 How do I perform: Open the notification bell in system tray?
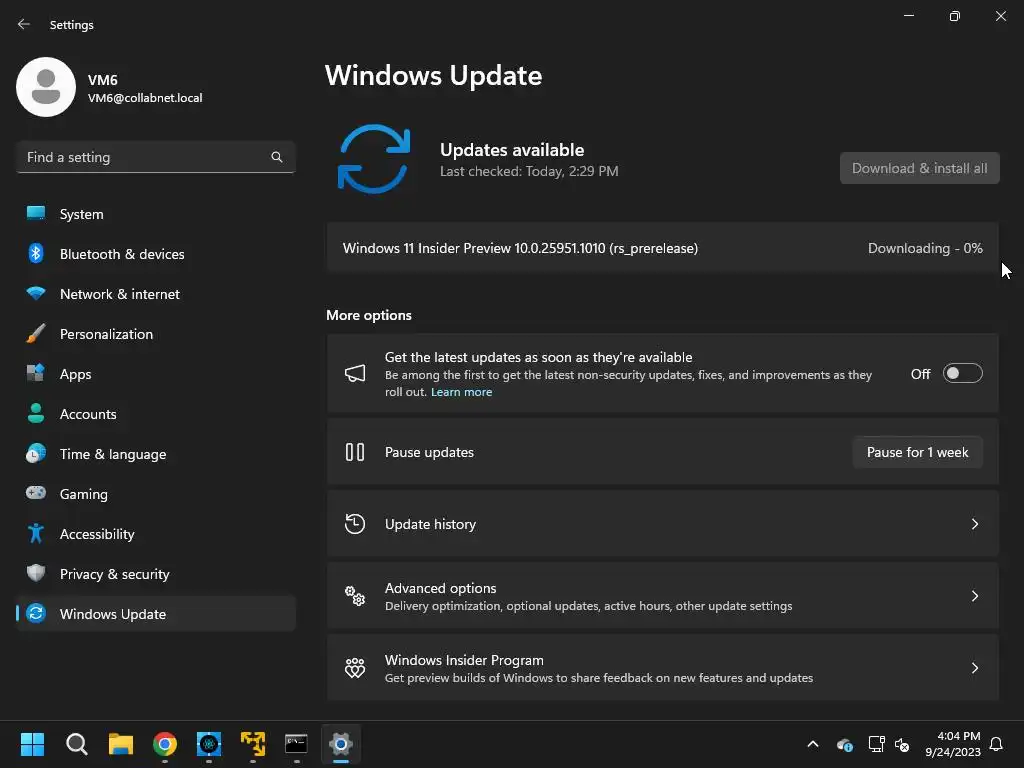(997, 744)
